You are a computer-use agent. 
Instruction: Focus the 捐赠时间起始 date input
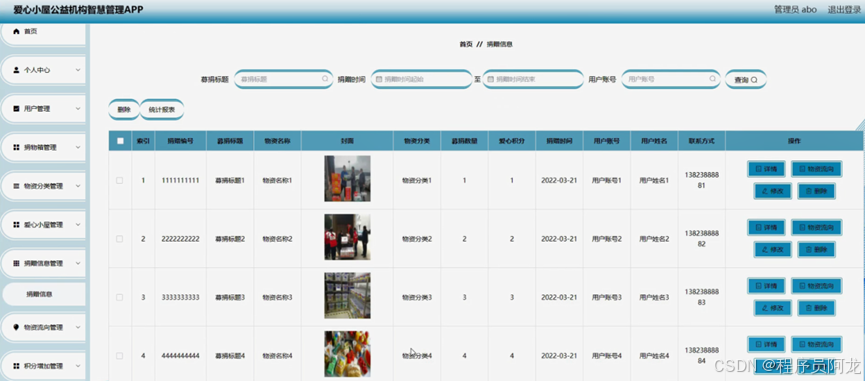click(421, 79)
